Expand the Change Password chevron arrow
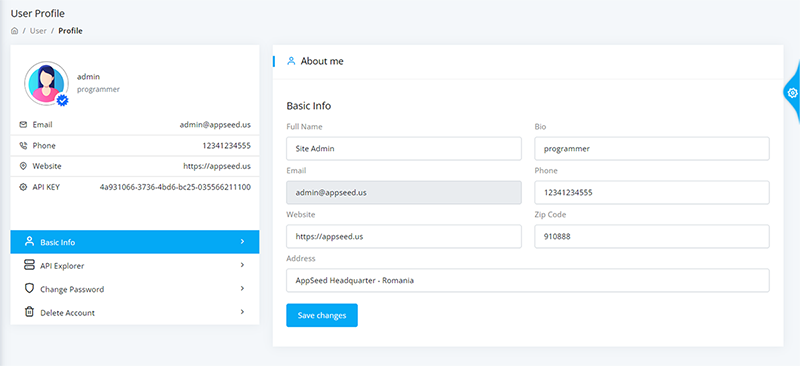This screenshot has width=800, height=366. [242, 288]
